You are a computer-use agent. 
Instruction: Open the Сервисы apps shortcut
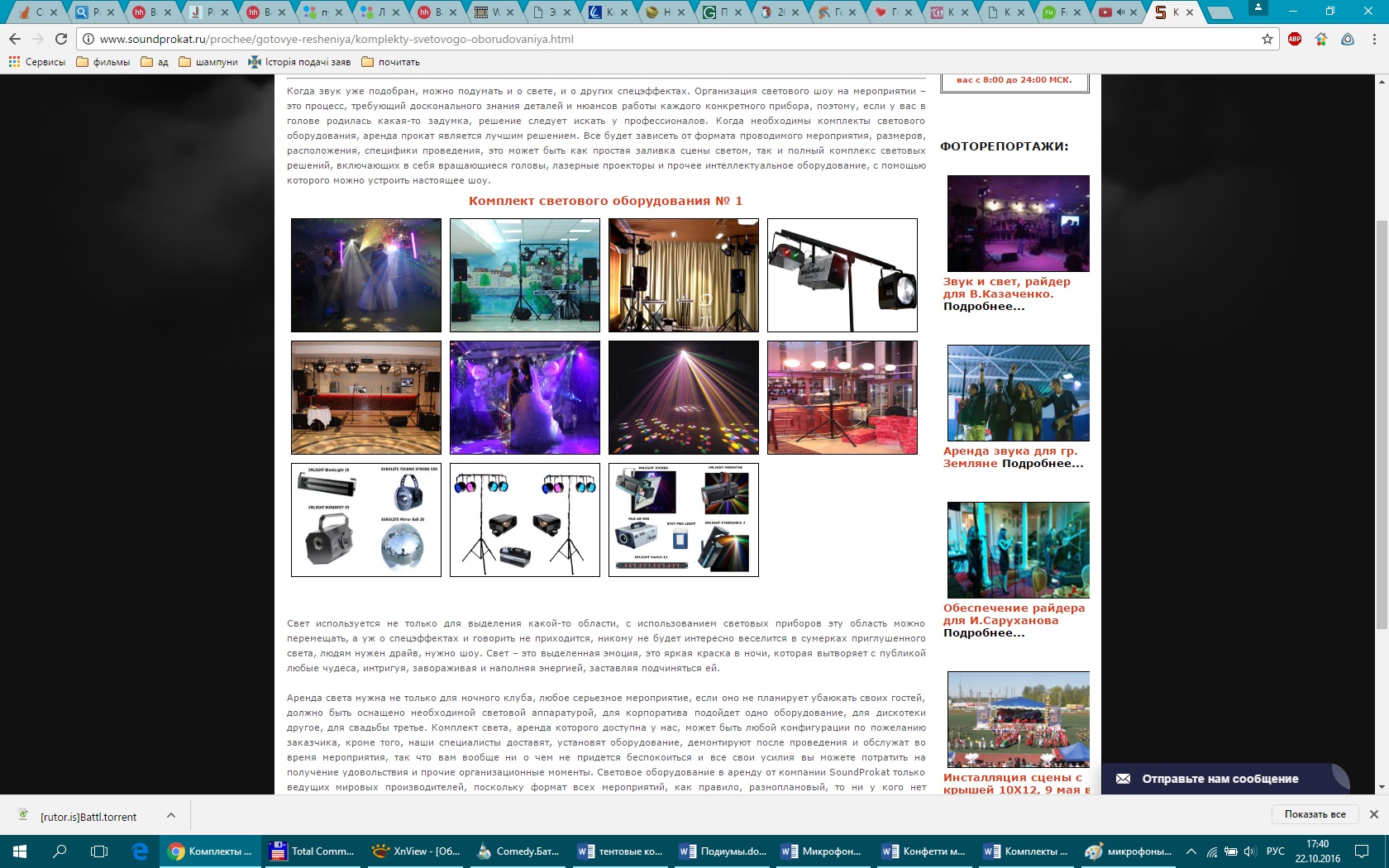[37, 62]
